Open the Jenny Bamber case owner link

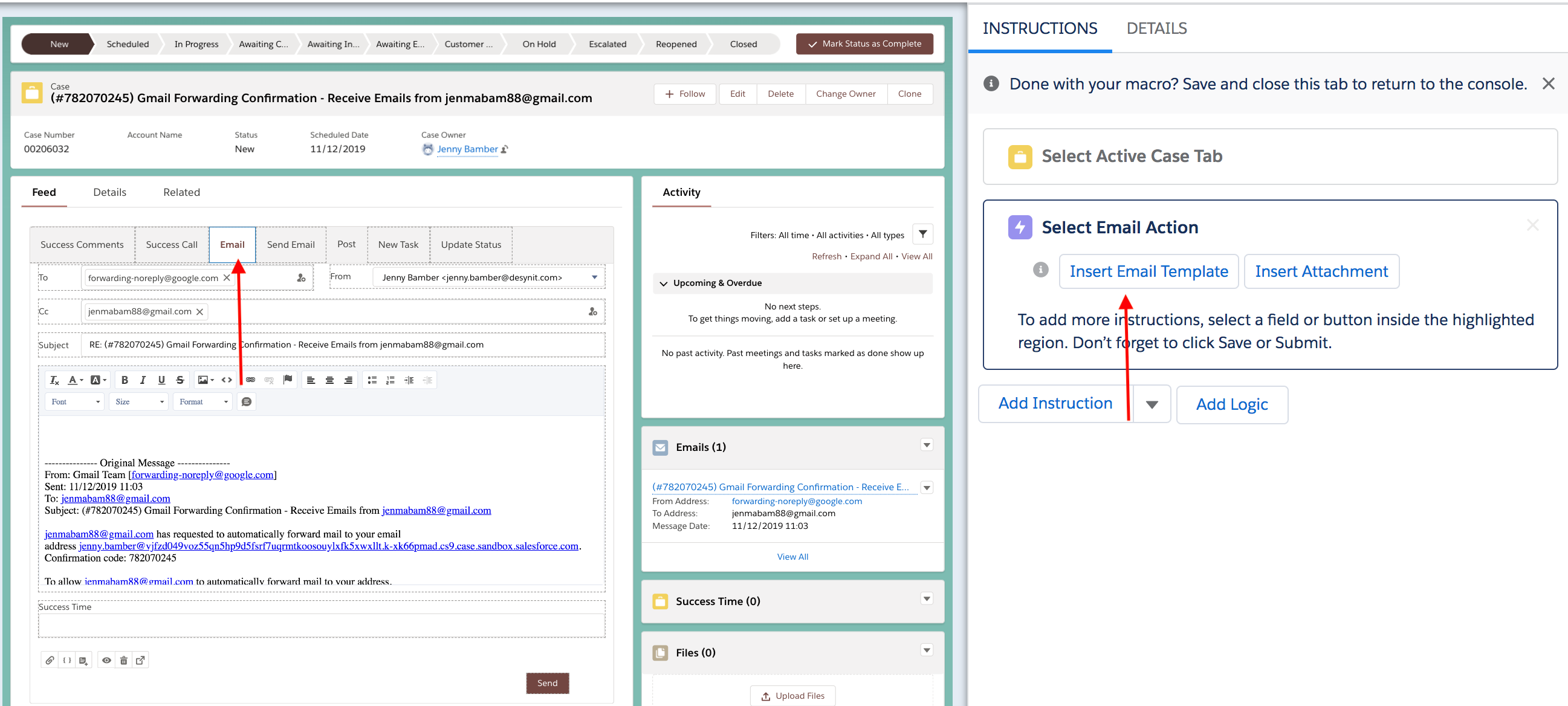tap(467, 150)
